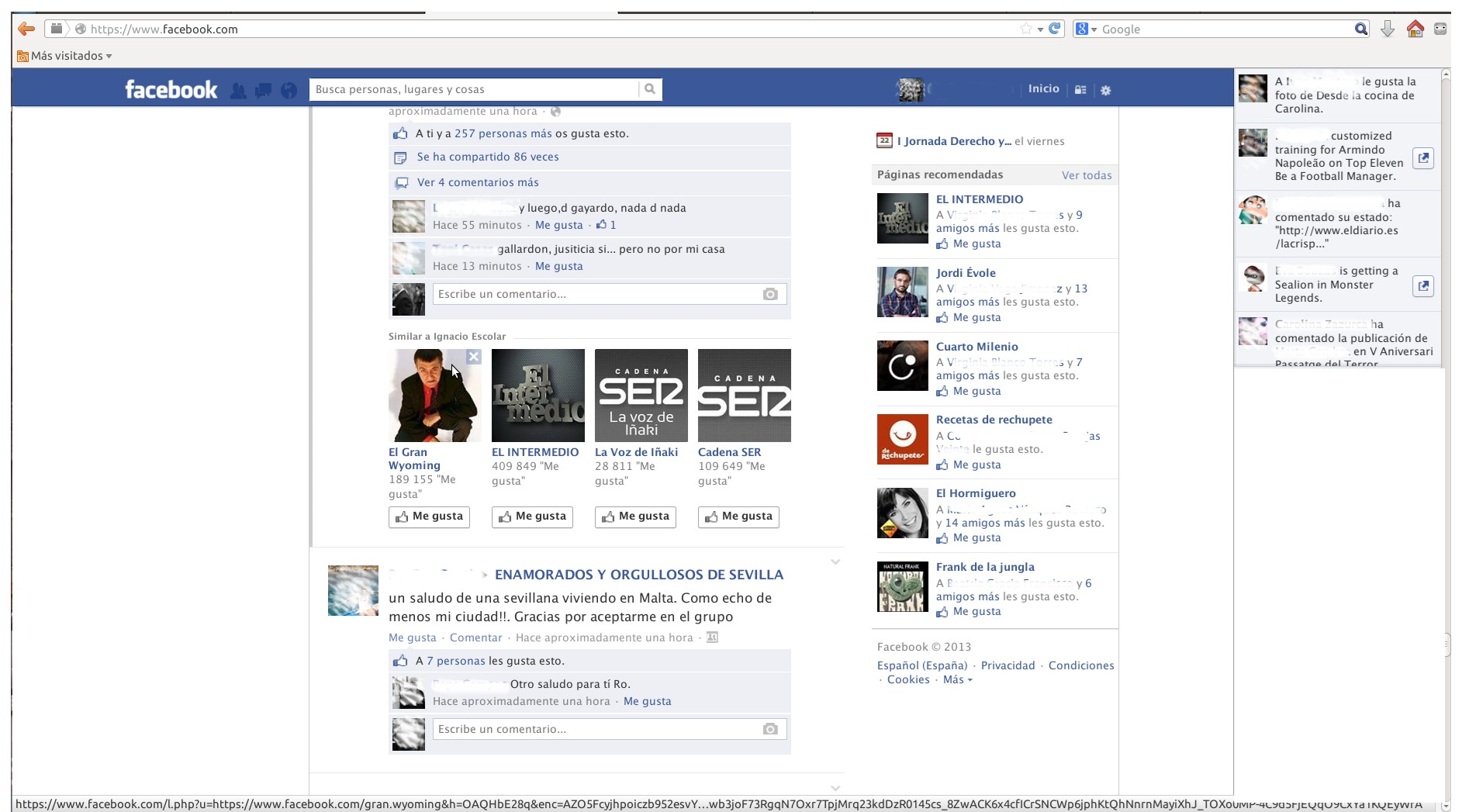Open the Cookies footer link

[x=908, y=679]
